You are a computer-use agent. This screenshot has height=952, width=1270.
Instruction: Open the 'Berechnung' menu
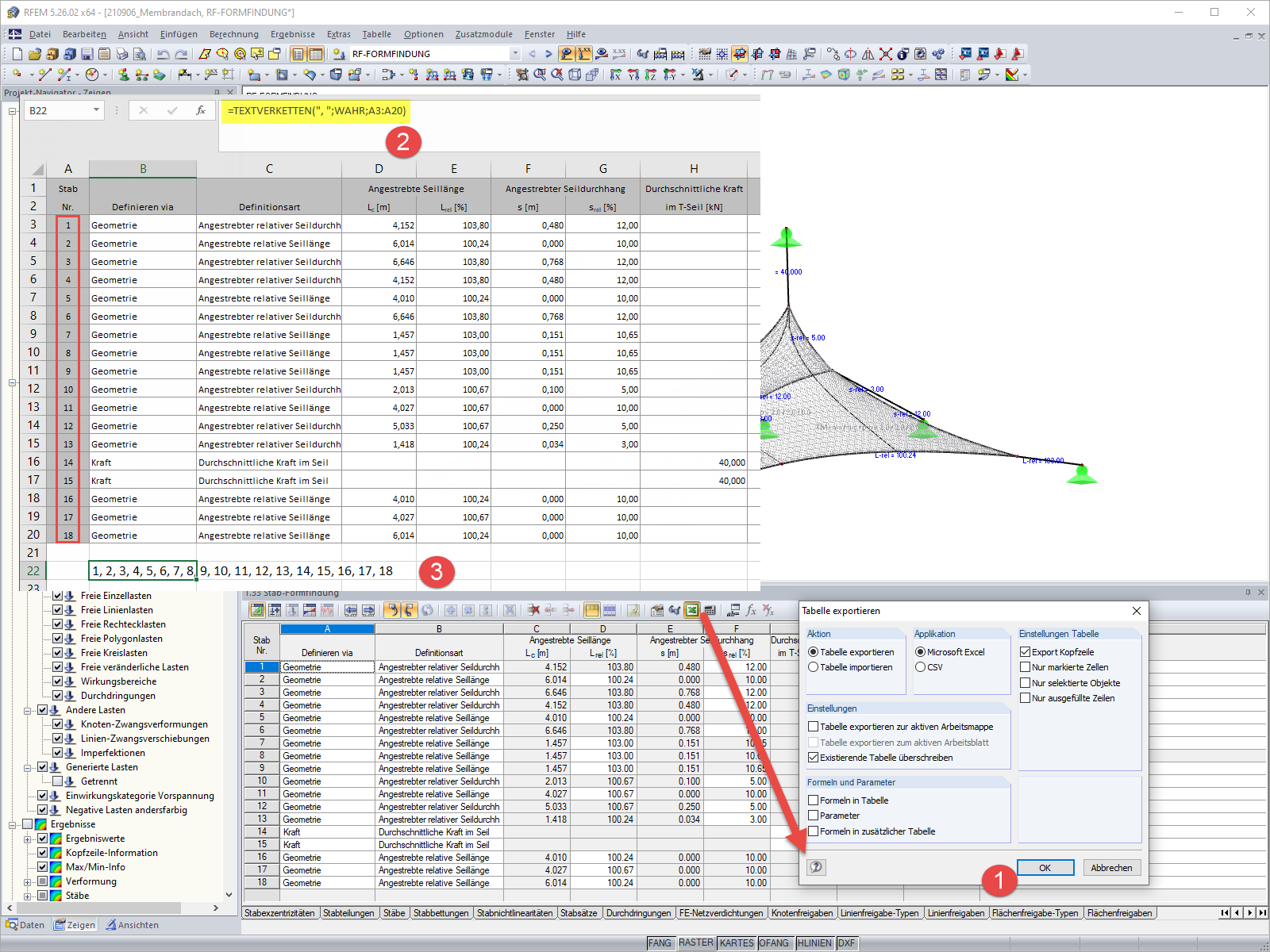pos(234,34)
